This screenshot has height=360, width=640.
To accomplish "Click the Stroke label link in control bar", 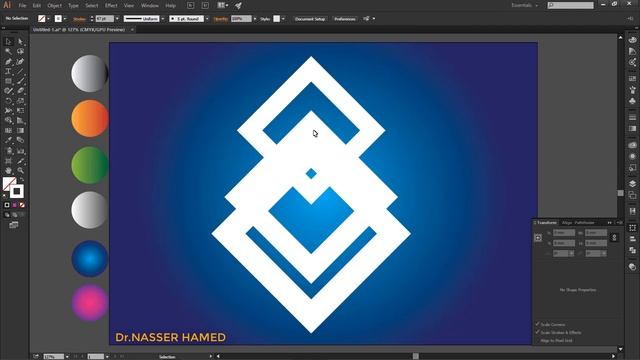I will point(79,19).
